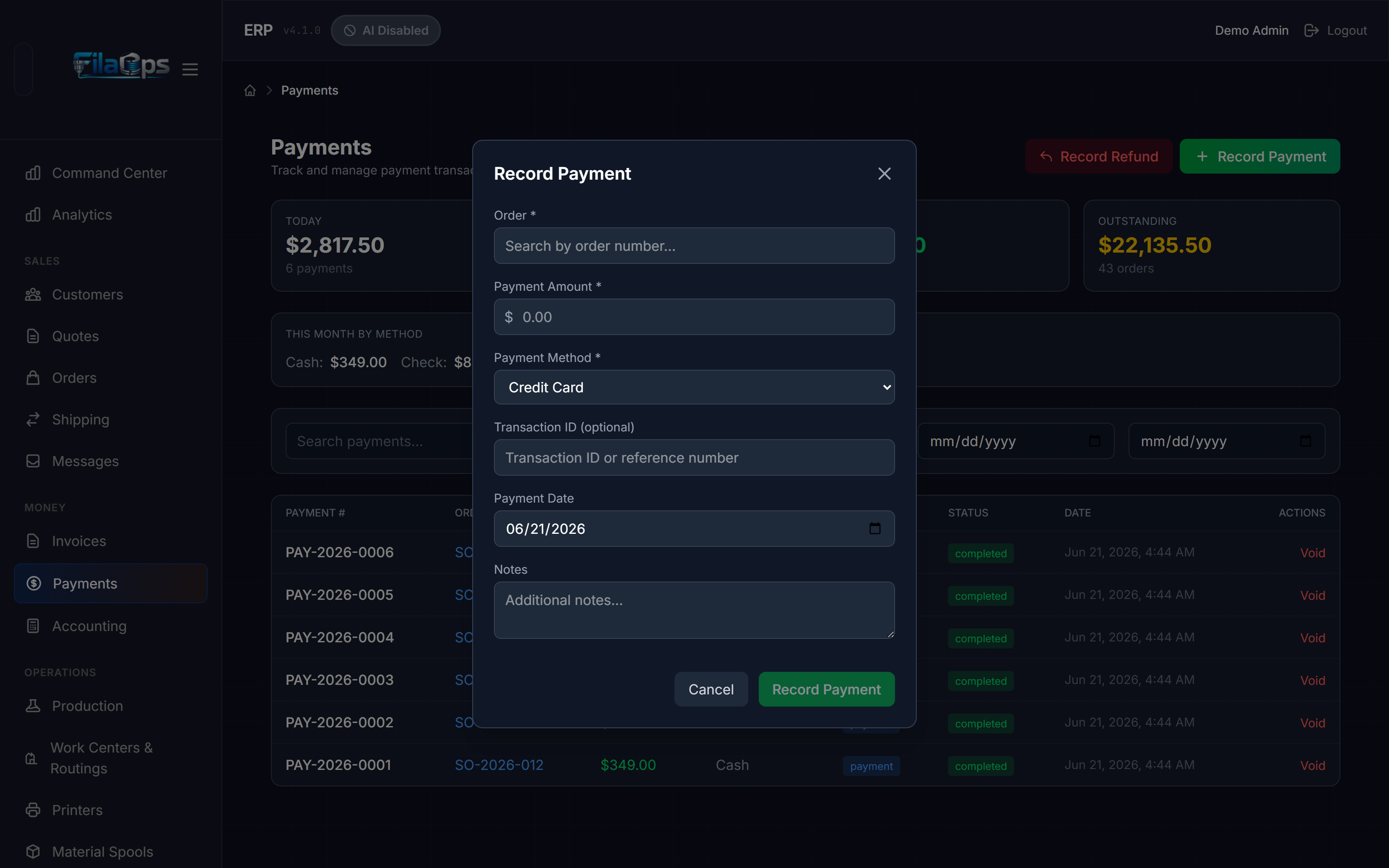Image resolution: width=1389 pixels, height=868 pixels.
Task: Click Payments breadcrumb text
Action: [309, 91]
